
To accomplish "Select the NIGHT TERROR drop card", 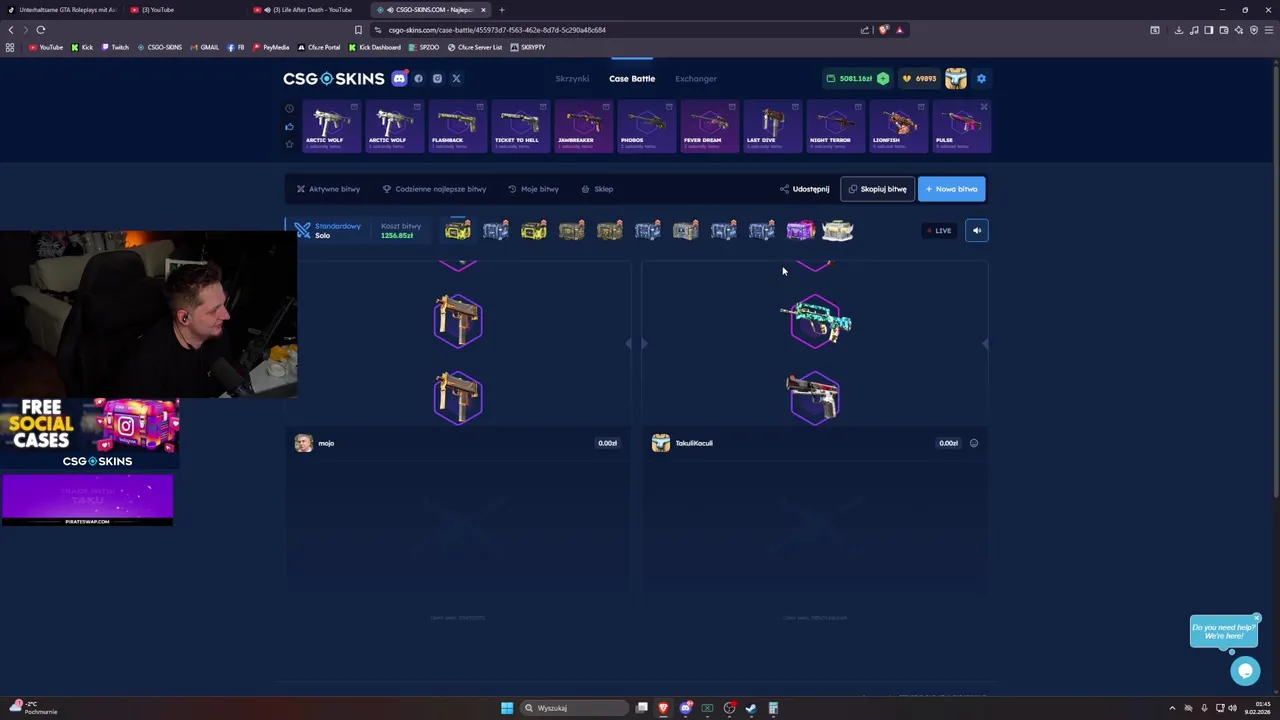I will [x=835, y=126].
